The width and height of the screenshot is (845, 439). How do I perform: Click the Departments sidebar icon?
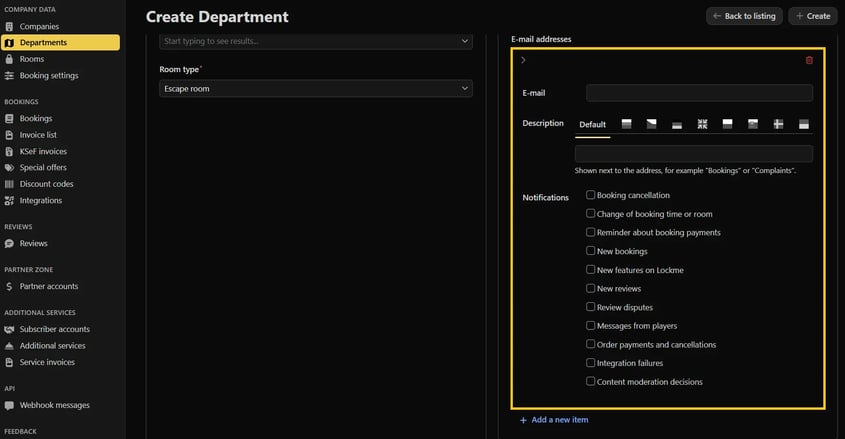pyautogui.click(x=9, y=43)
